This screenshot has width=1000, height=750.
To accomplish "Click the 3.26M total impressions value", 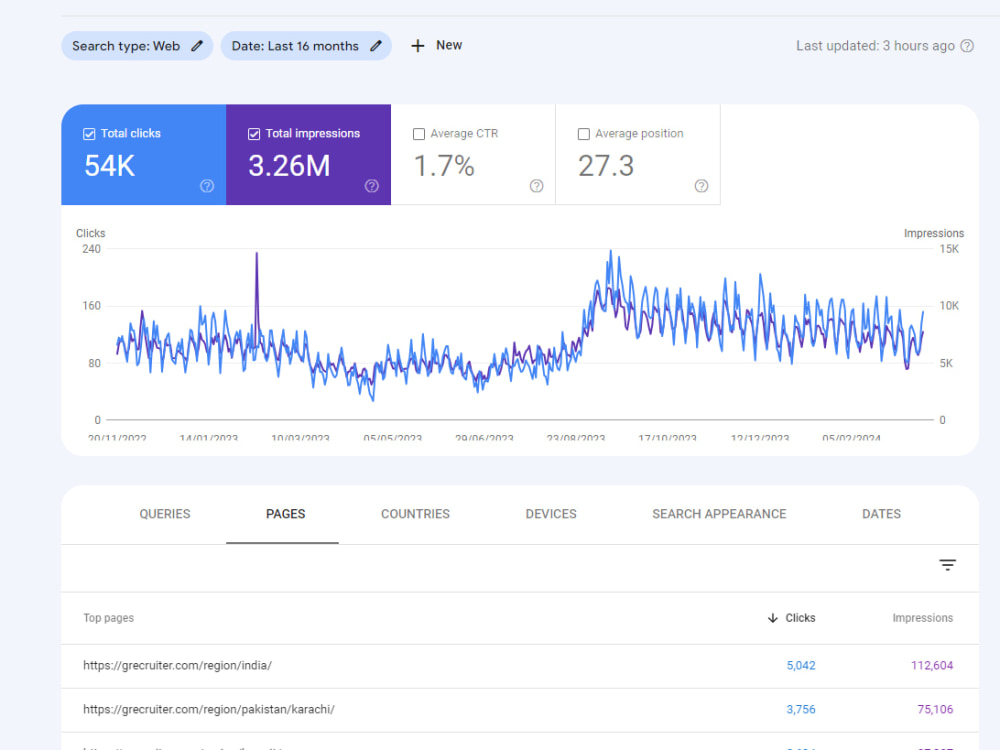I will (x=289, y=166).
